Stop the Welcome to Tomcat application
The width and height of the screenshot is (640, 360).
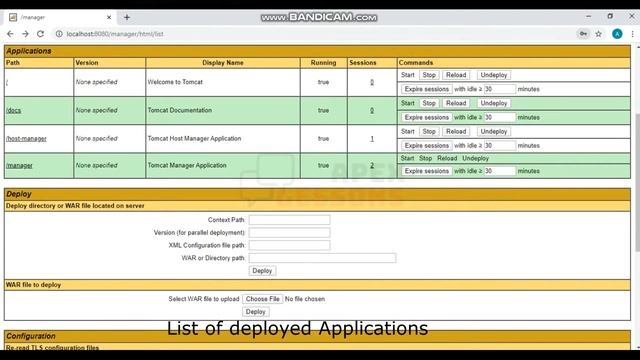pyautogui.click(x=429, y=75)
